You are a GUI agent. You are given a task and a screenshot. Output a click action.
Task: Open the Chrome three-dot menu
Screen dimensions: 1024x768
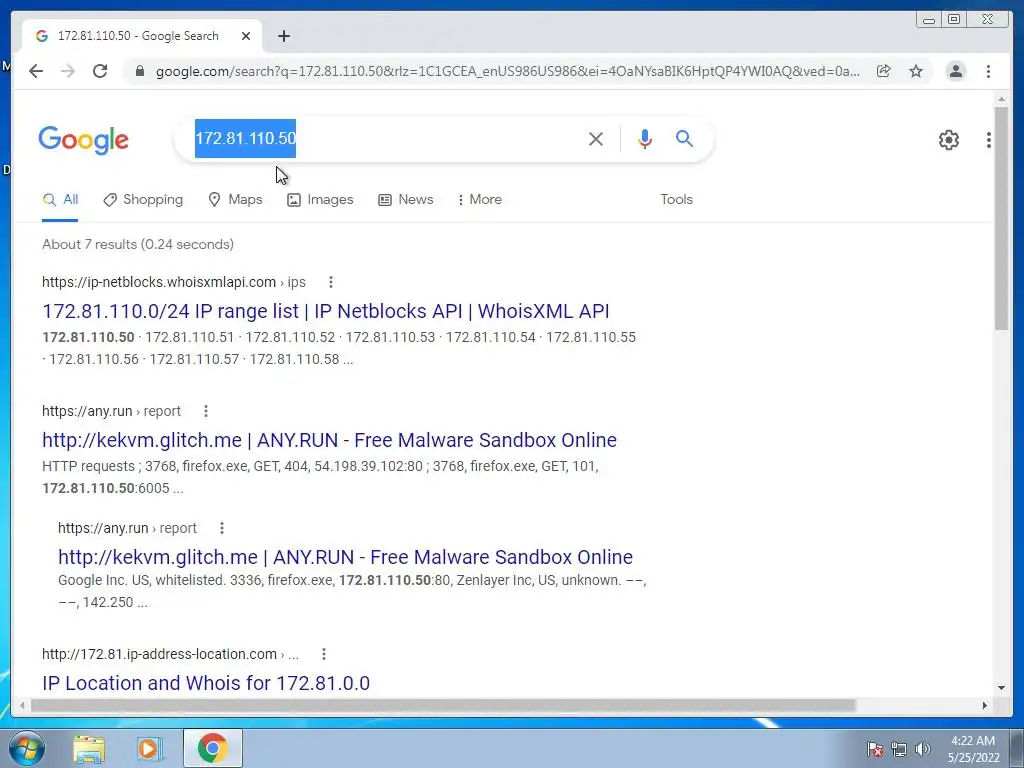(x=988, y=71)
